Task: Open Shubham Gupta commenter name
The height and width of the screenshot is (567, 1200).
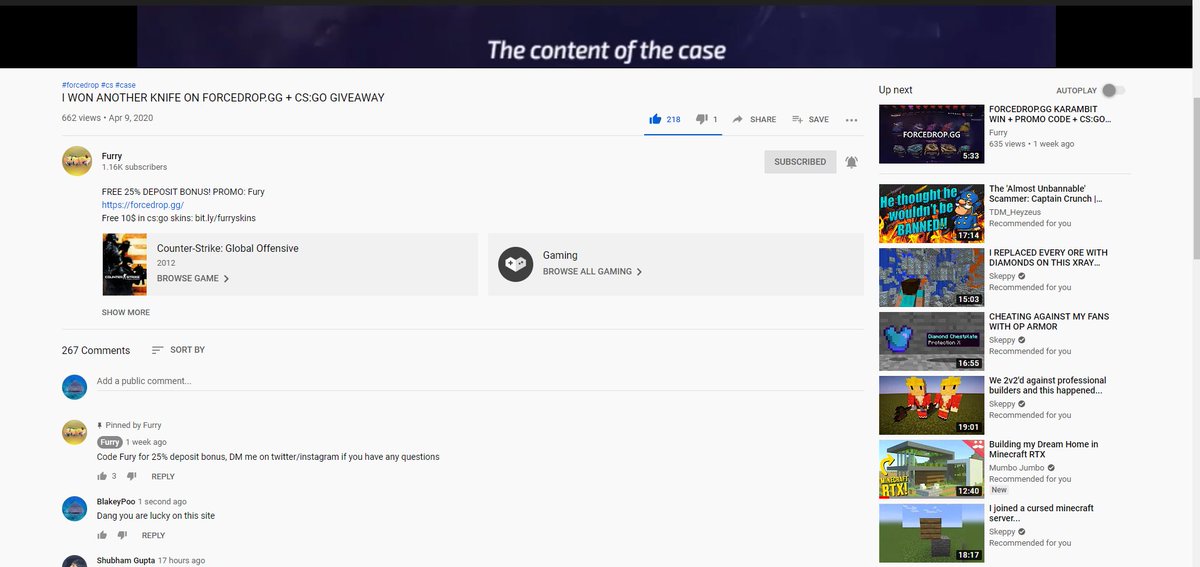Action: (x=126, y=560)
